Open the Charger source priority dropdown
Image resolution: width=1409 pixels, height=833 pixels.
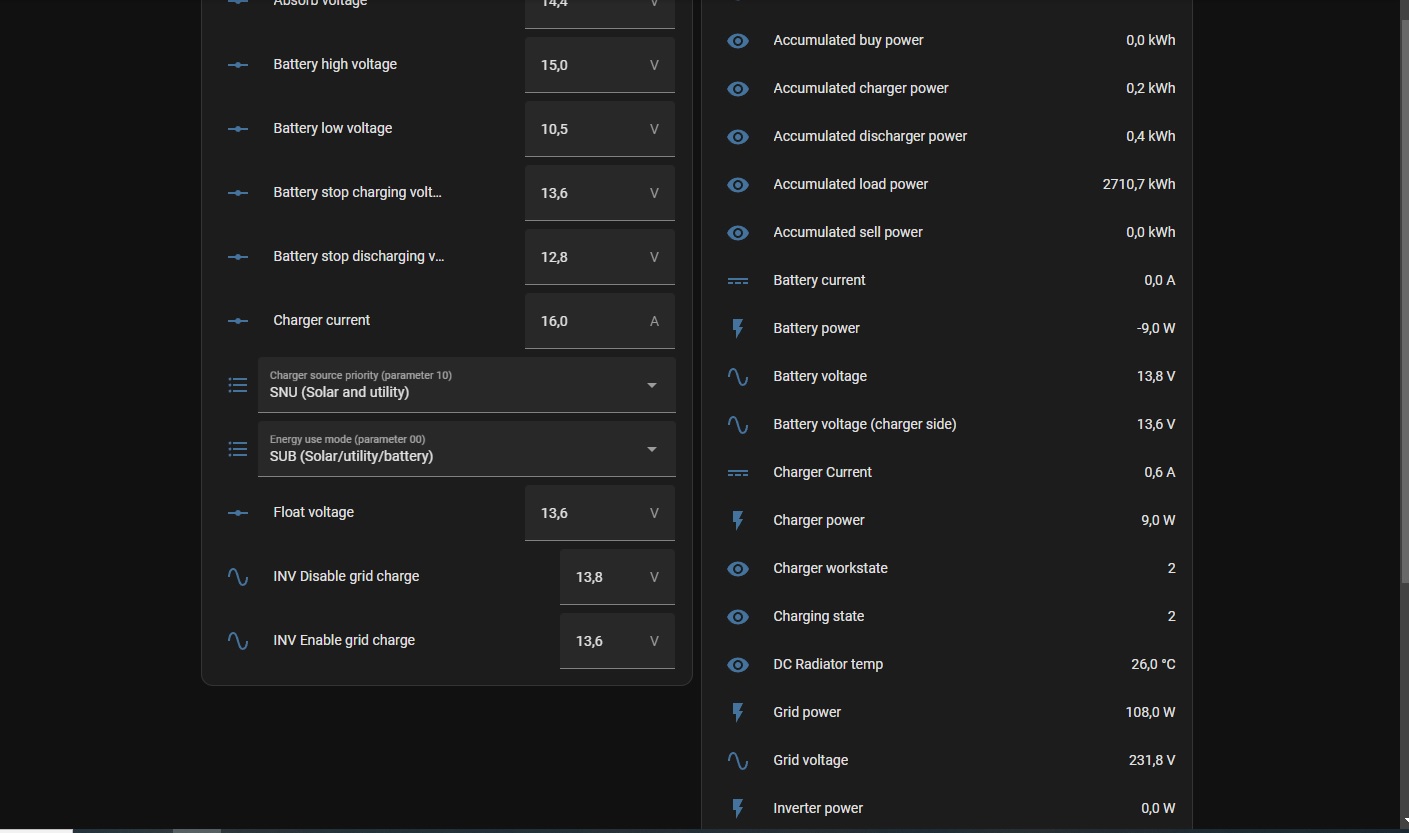[466, 385]
